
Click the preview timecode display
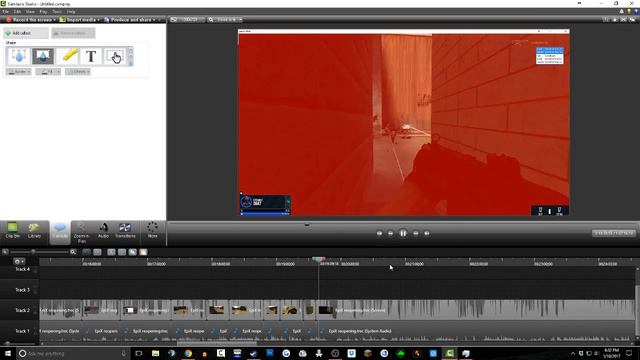tap(614, 233)
